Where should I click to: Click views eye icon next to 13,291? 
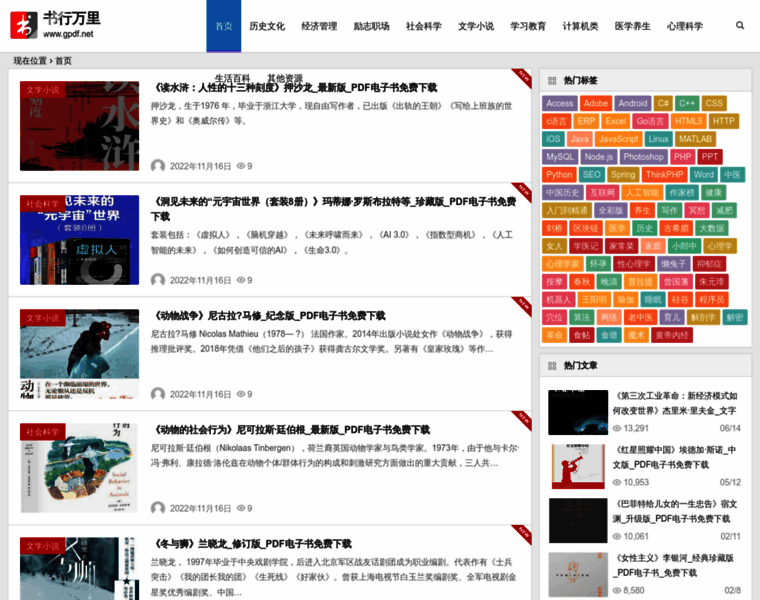(617, 428)
